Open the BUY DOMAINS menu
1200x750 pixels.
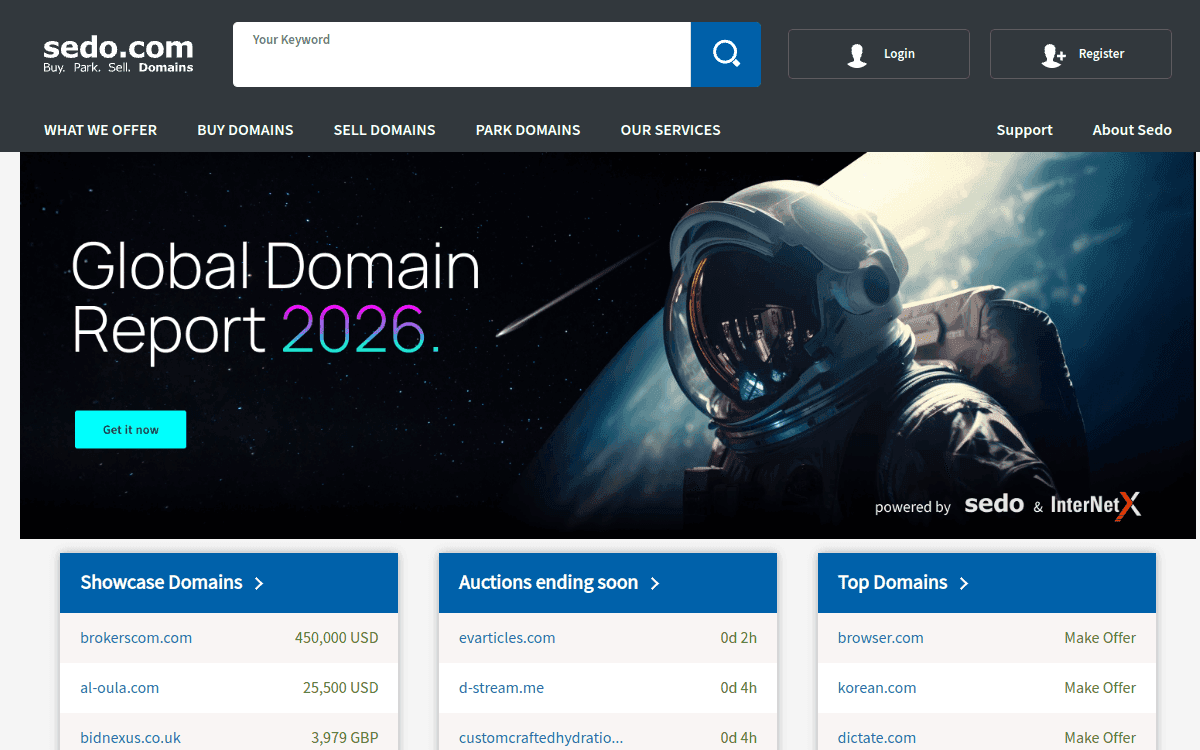(245, 130)
